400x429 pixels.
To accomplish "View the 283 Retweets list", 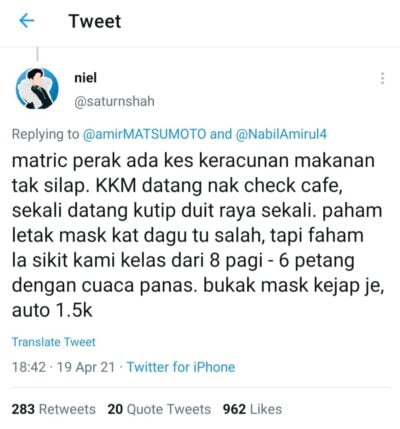I will (54, 409).
